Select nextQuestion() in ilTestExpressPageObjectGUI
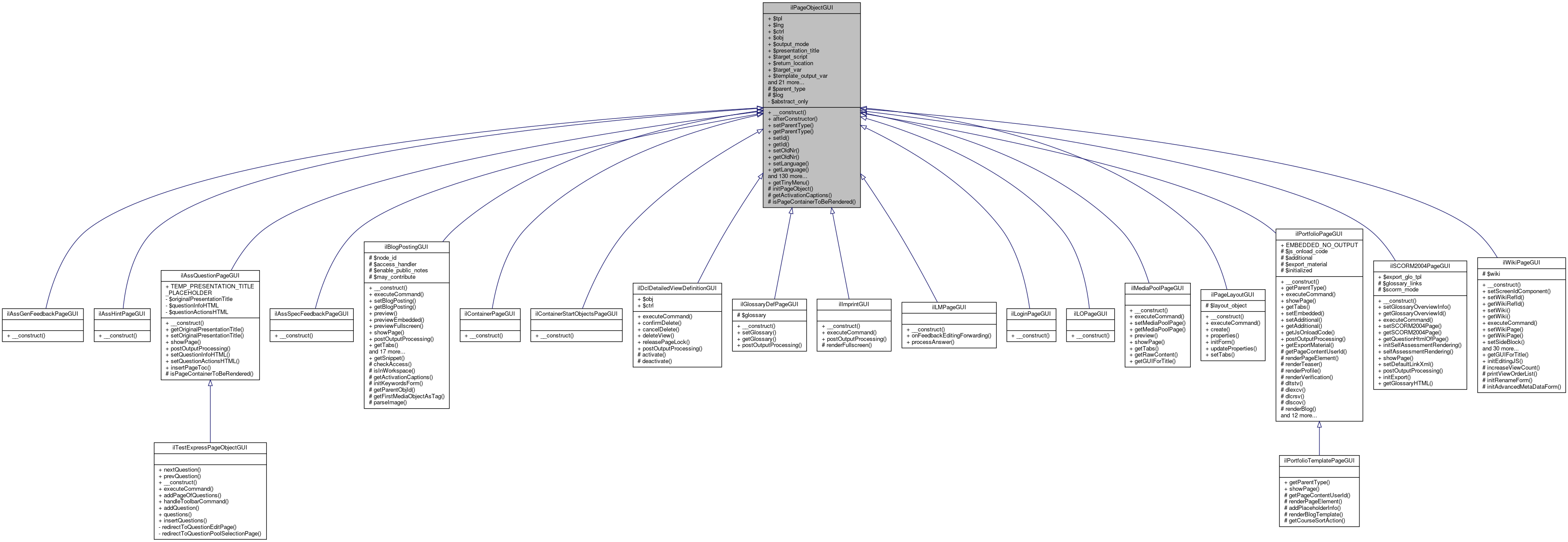 [179, 469]
